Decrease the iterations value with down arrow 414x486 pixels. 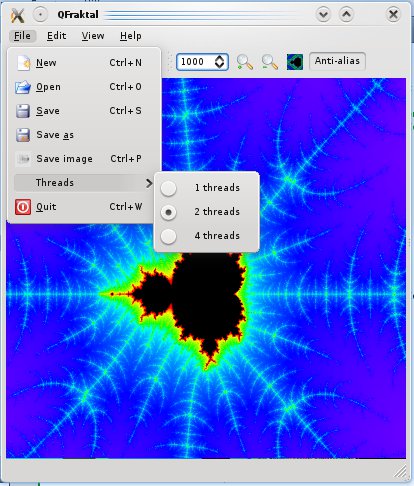pyautogui.click(x=219, y=66)
